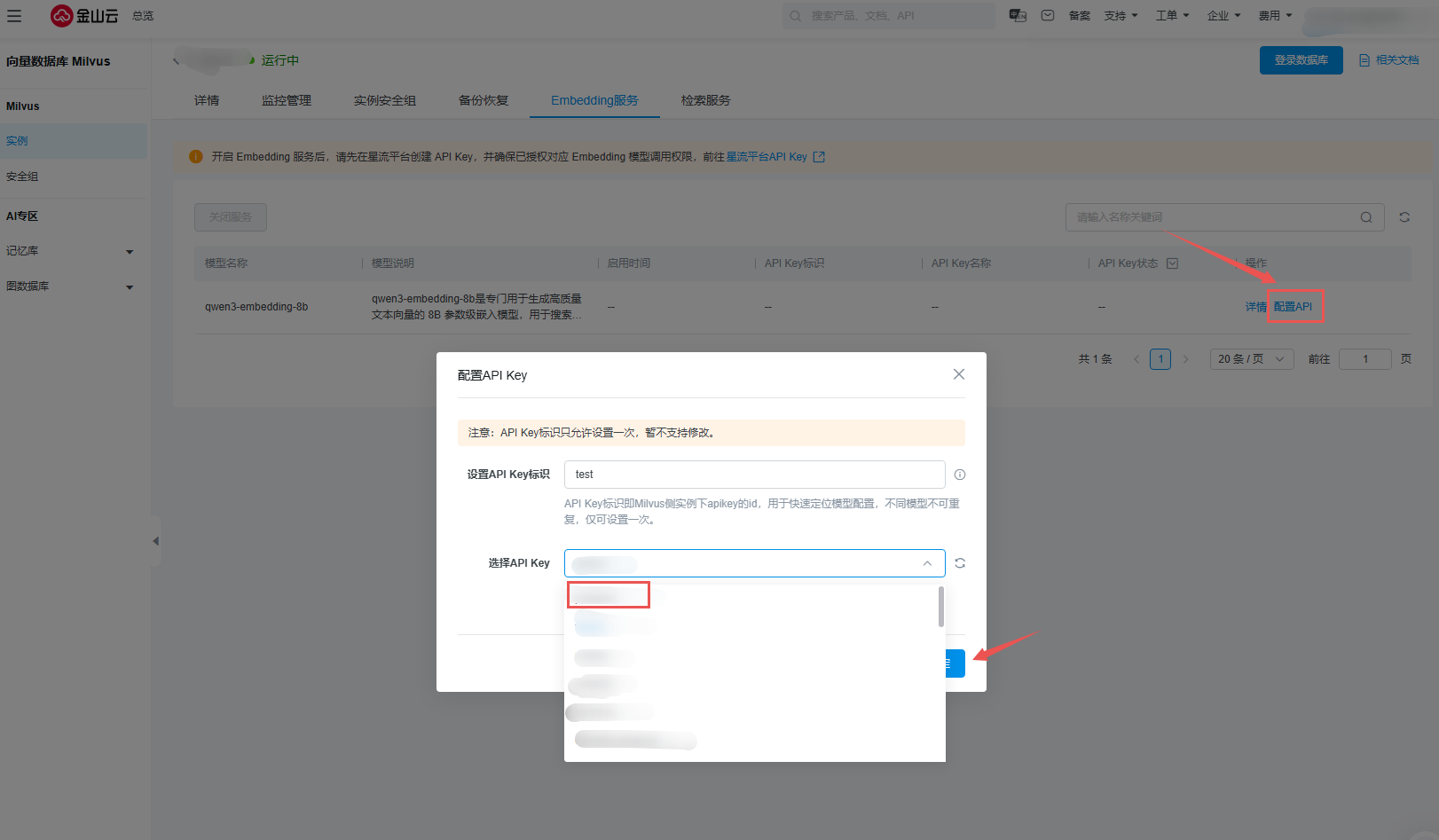Click the info icon beside API Key标识 field

pos(960,475)
